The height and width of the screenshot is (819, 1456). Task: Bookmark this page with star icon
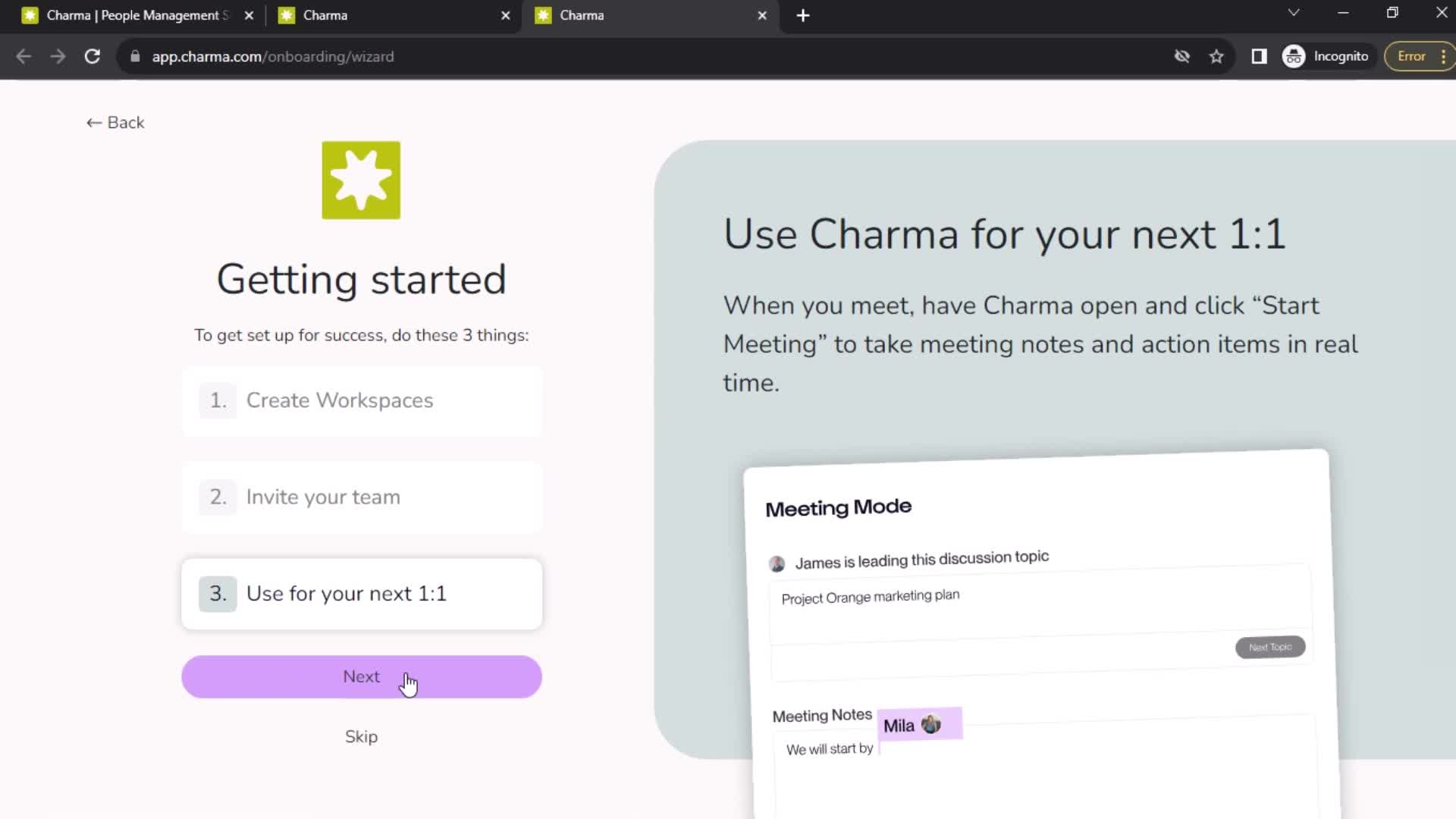pos(1216,56)
